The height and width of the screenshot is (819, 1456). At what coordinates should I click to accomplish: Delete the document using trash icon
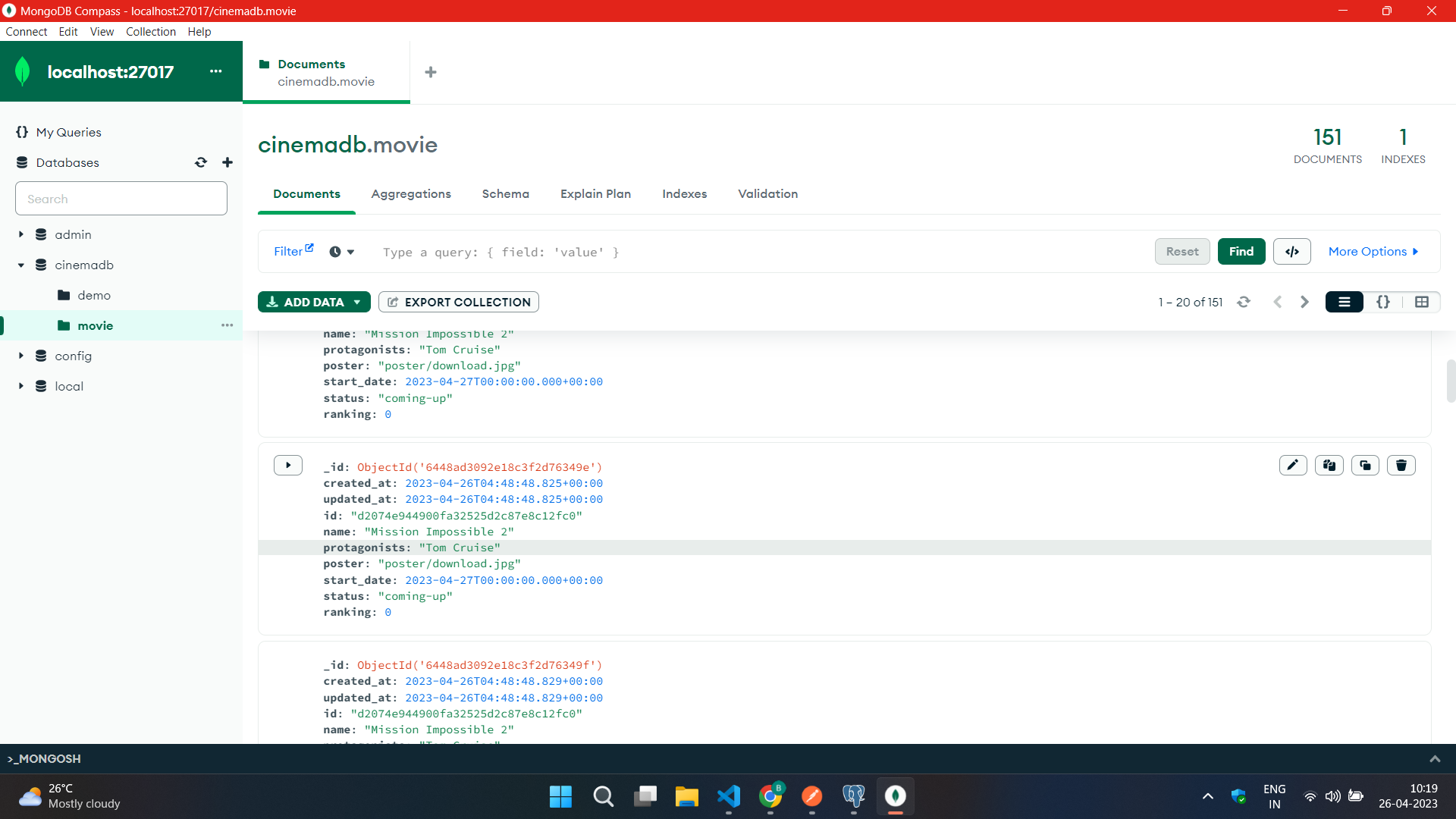click(1401, 465)
